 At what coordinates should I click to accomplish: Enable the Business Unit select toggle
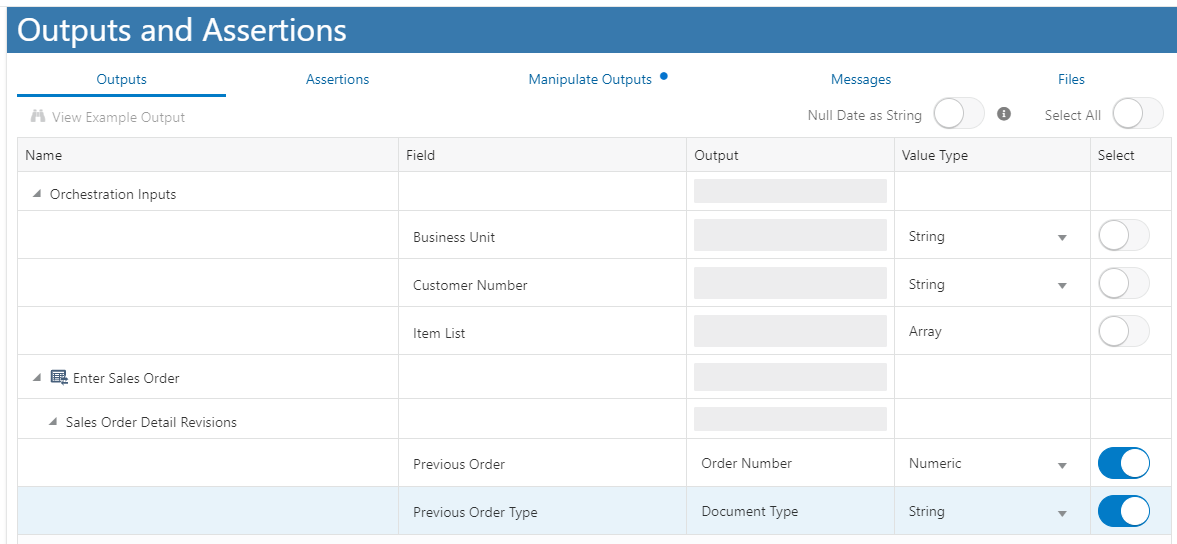click(x=1124, y=236)
